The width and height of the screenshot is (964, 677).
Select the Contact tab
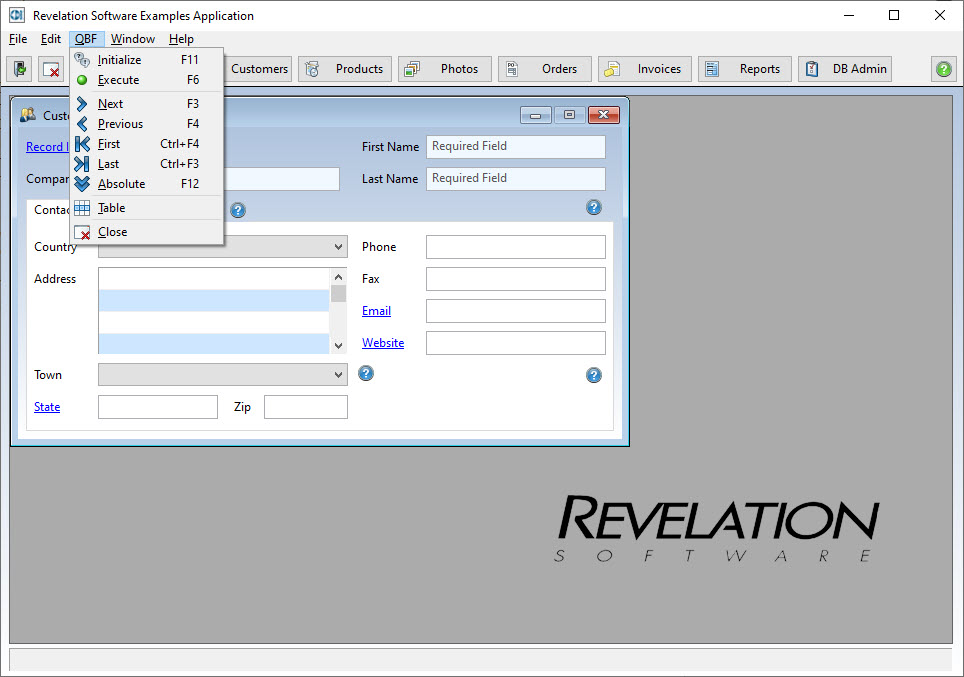[x=50, y=210]
